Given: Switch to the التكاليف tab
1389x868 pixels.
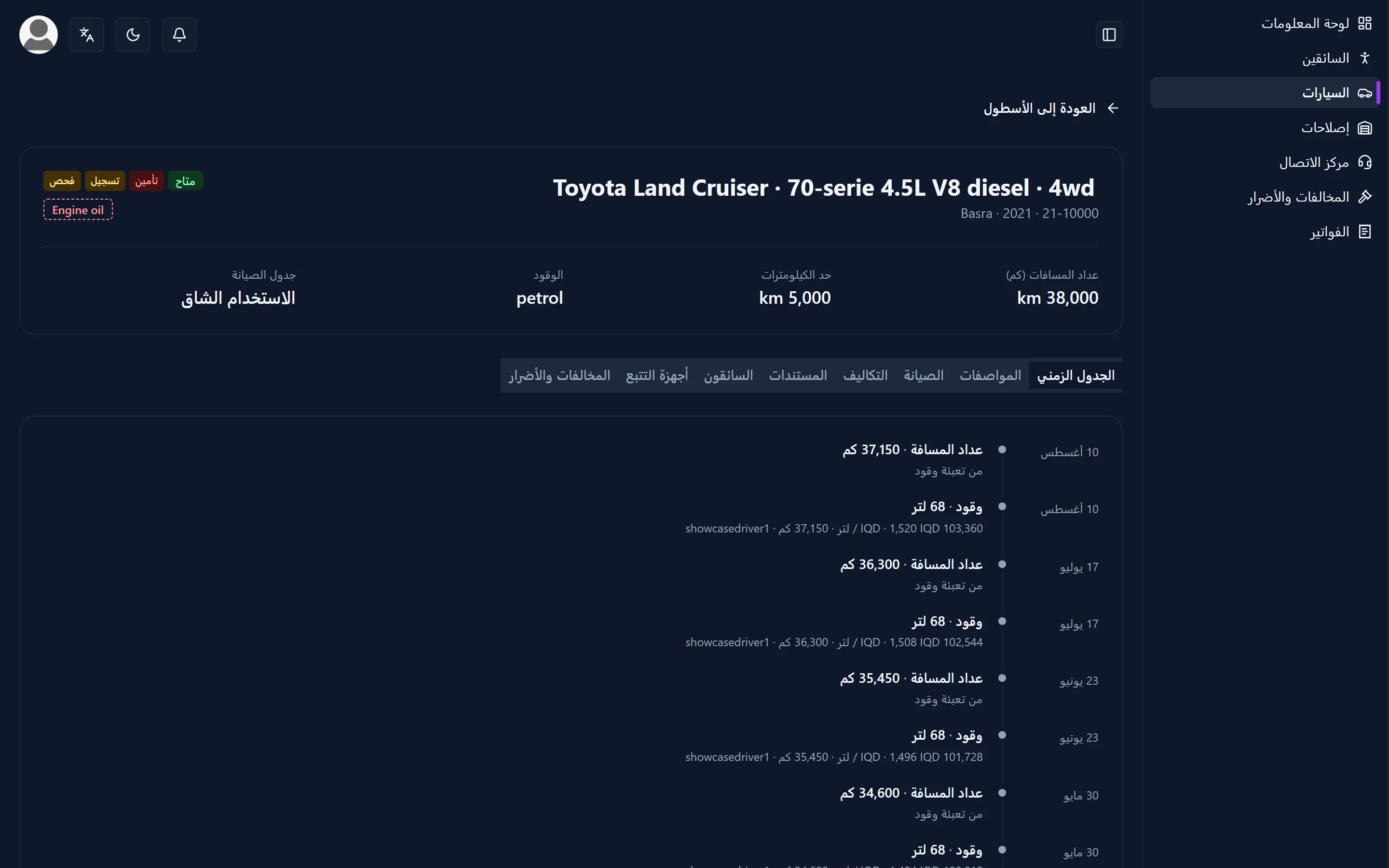Looking at the screenshot, I should point(865,376).
